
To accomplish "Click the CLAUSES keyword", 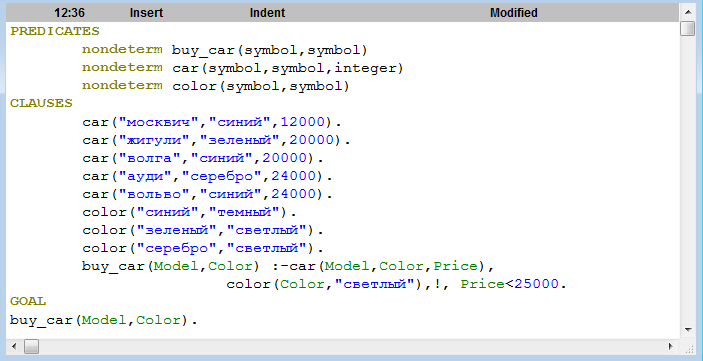I will pyautogui.click(x=41, y=104).
